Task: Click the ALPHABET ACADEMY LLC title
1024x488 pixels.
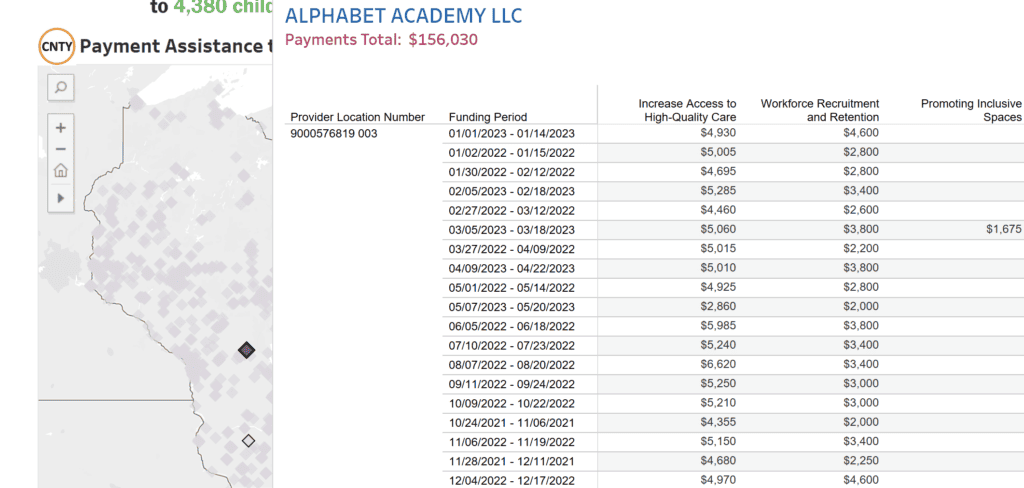Action: coord(404,16)
